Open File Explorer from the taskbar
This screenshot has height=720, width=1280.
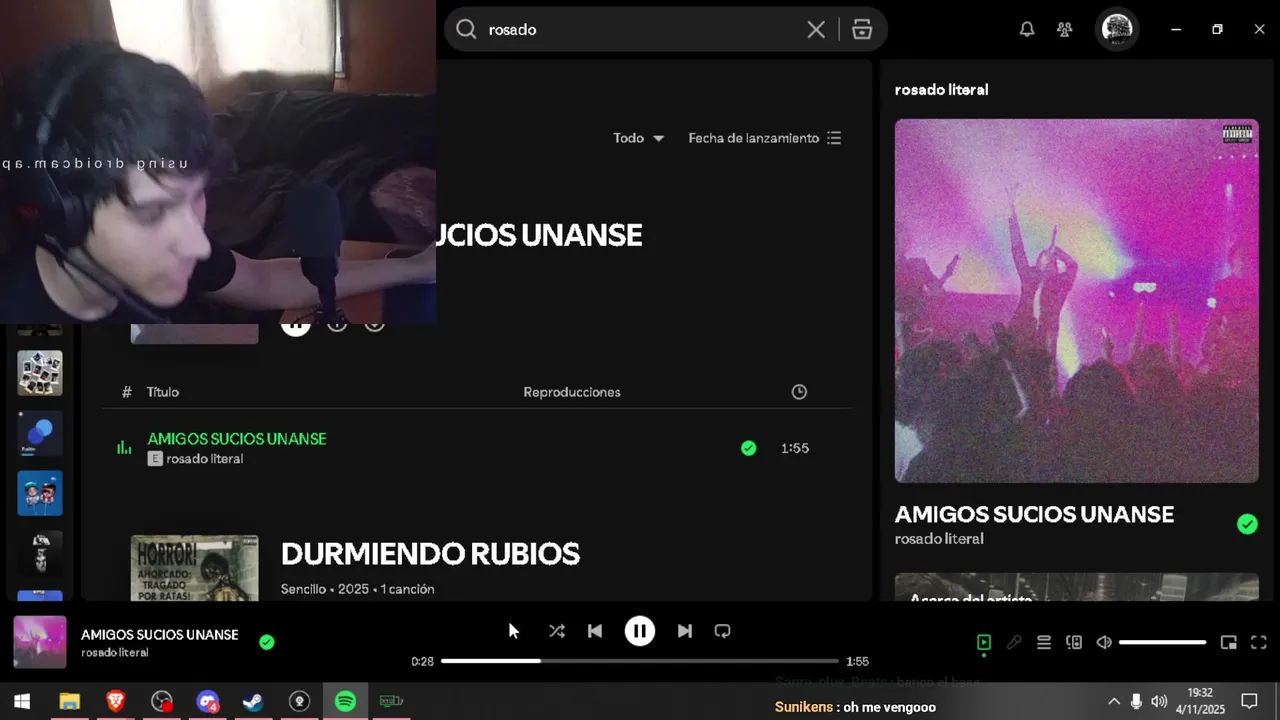(x=69, y=702)
